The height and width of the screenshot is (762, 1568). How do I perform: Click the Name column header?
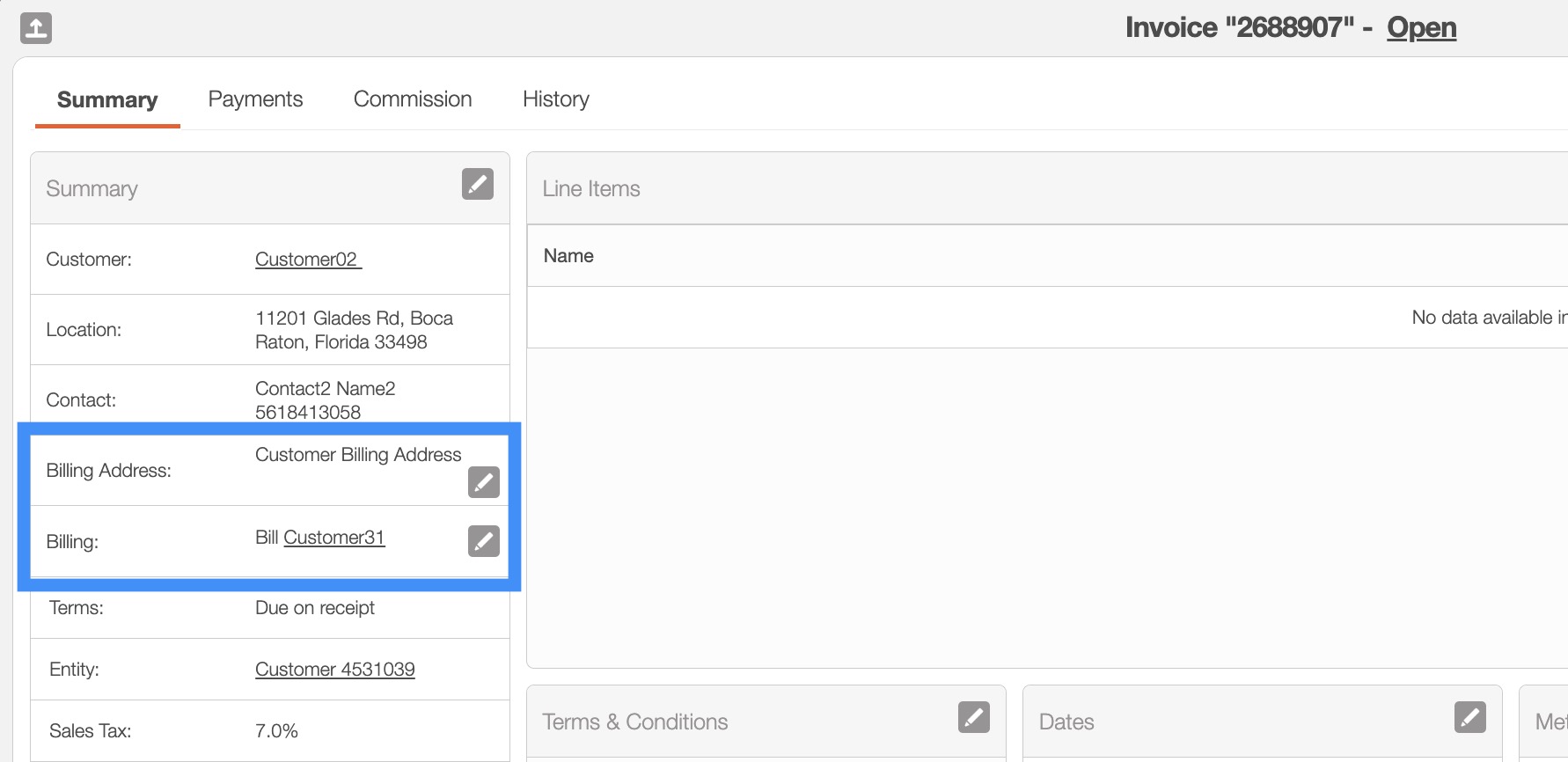coord(568,256)
